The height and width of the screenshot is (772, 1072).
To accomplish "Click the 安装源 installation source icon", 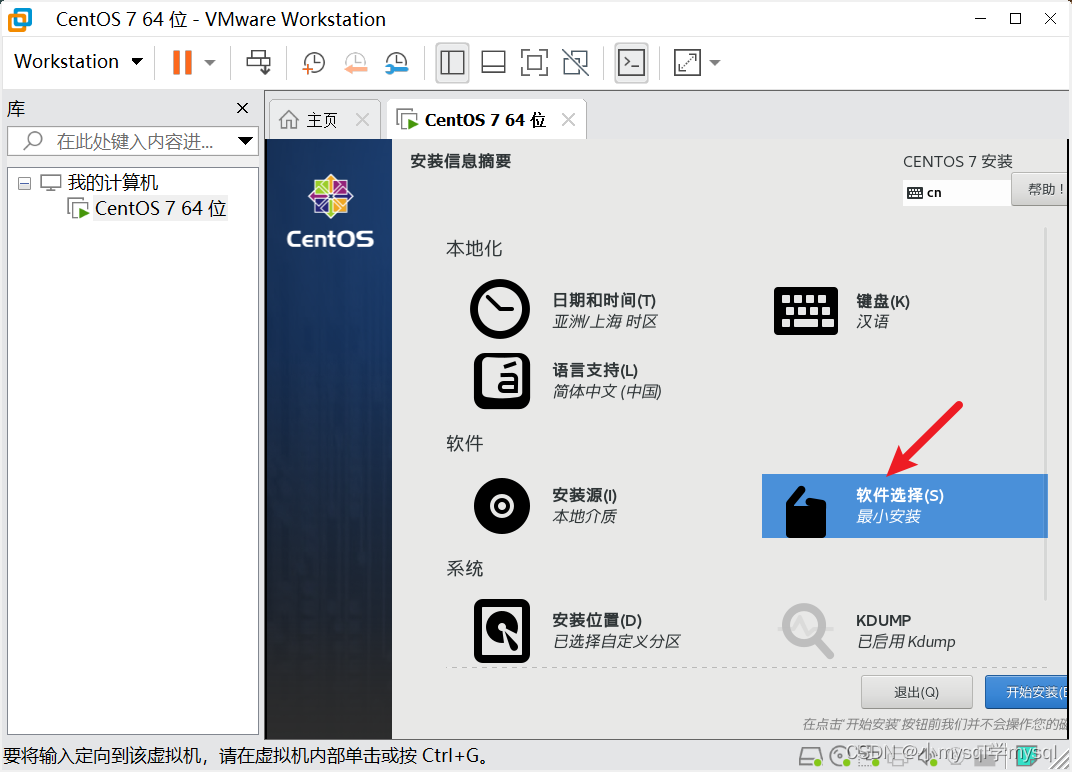I will coord(501,506).
